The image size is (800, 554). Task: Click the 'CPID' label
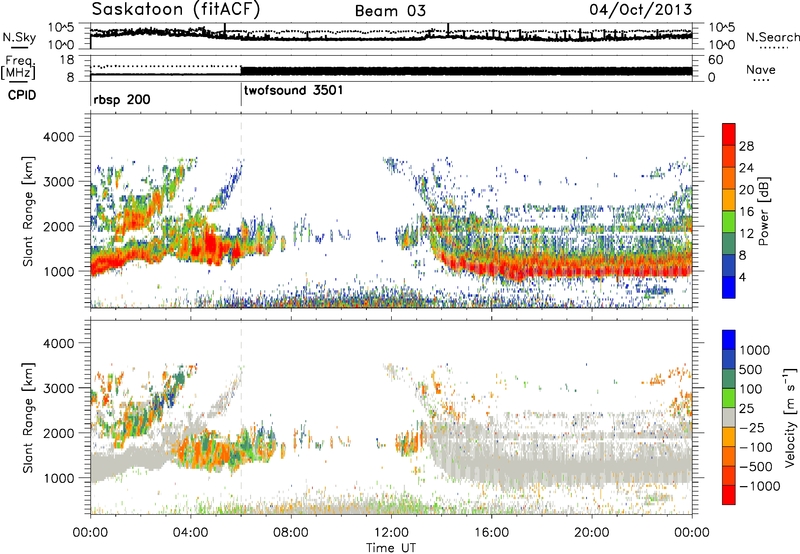(x=22, y=95)
